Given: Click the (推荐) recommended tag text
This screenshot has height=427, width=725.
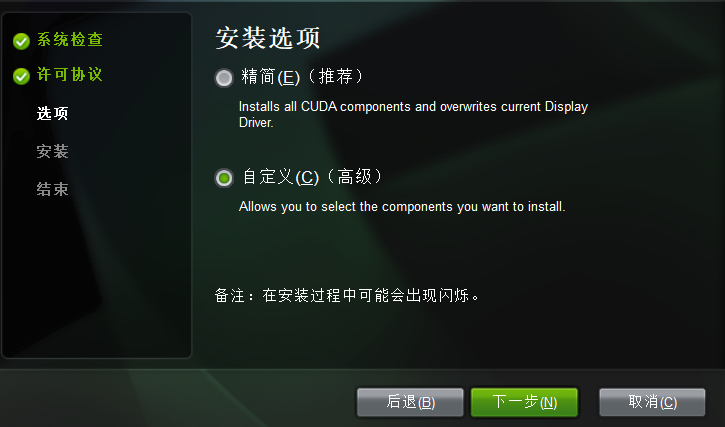Looking at the screenshot, I should (x=335, y=76).
